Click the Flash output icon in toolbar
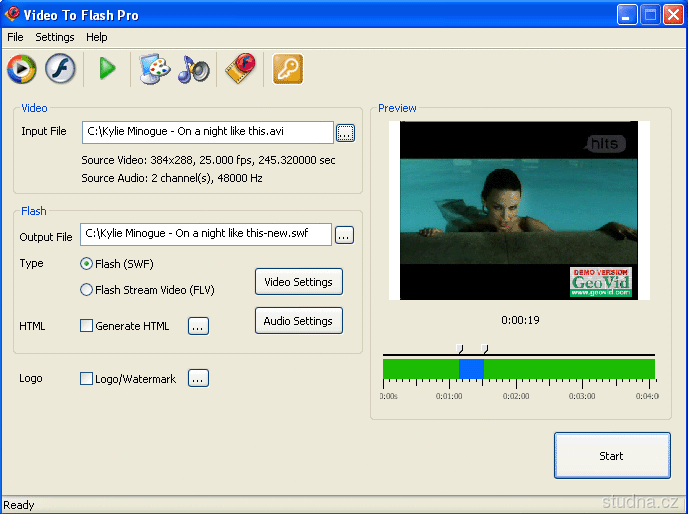Viewport: 688px width, 514px height. click(x=63, y=69)
